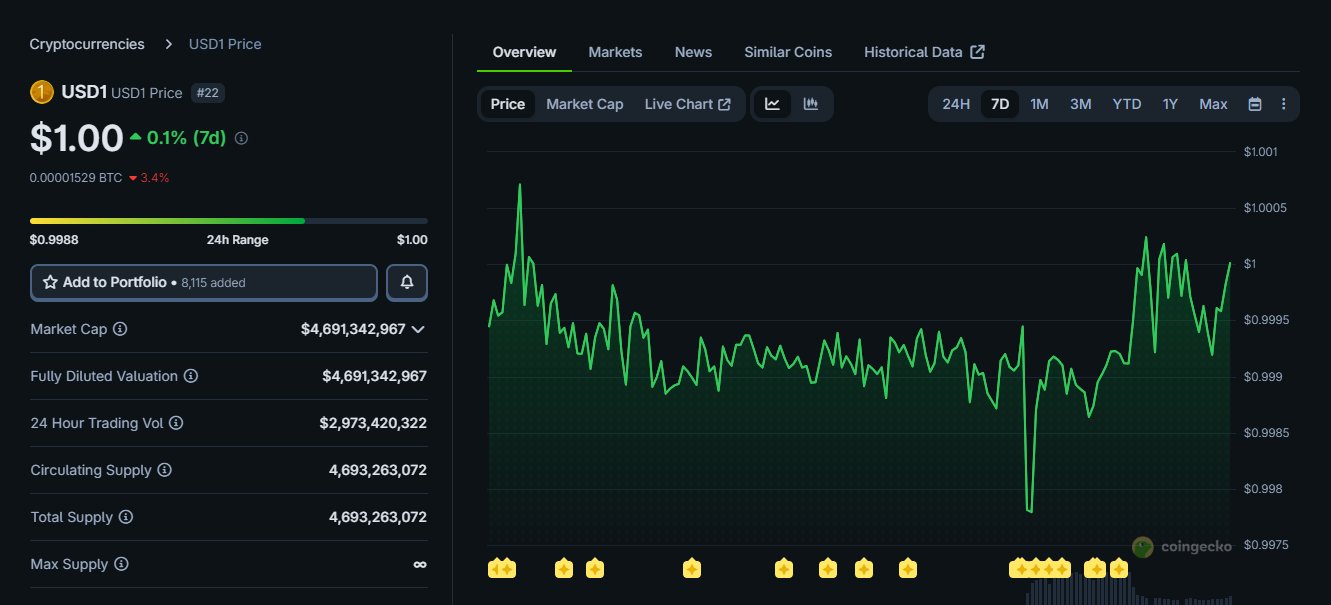
Task: Click Add to Portfolio button
Action: tap(204, 283)
